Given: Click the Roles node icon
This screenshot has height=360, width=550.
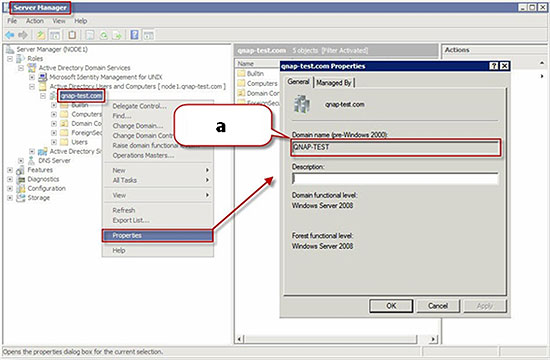Looking at the screenshot, I should [x=20, y=59].
